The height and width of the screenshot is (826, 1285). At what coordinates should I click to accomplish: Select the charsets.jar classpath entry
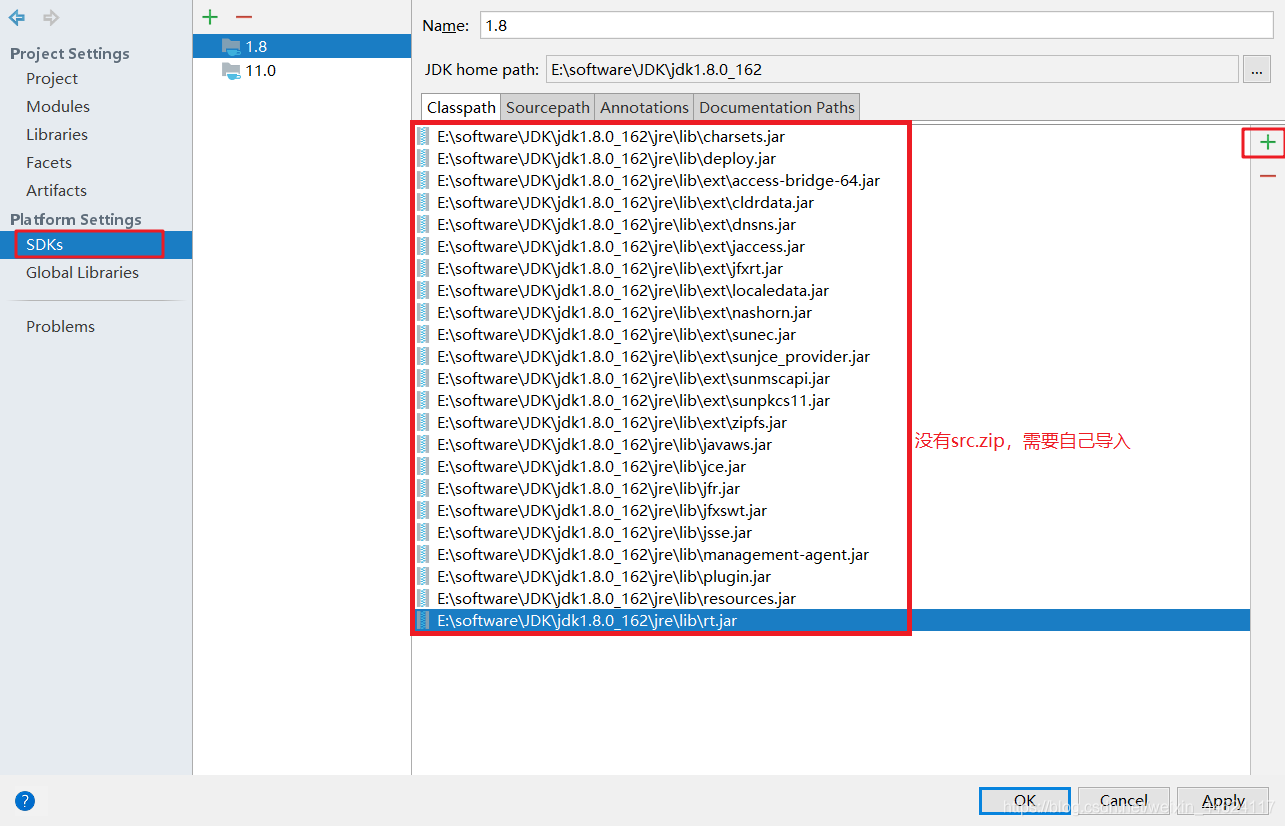(x=830, y=136)
